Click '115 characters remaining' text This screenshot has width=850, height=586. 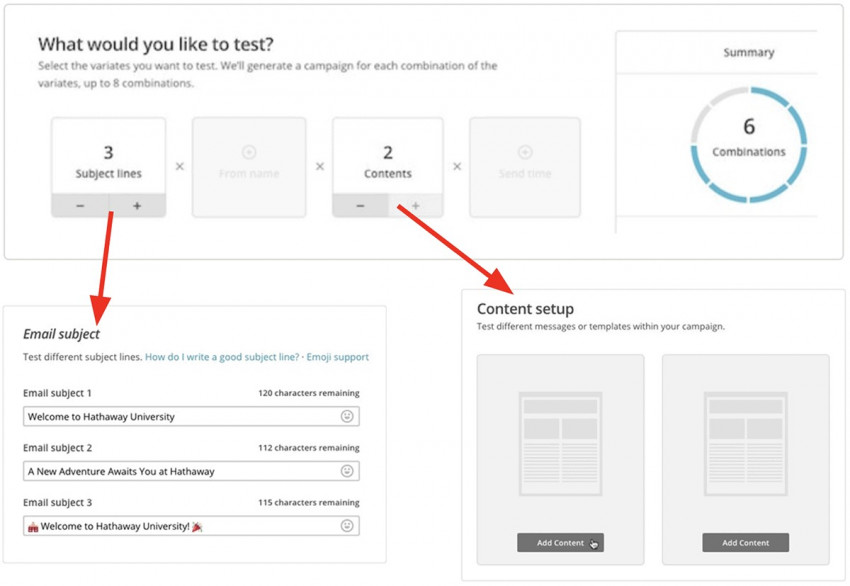tap(308, 503)
